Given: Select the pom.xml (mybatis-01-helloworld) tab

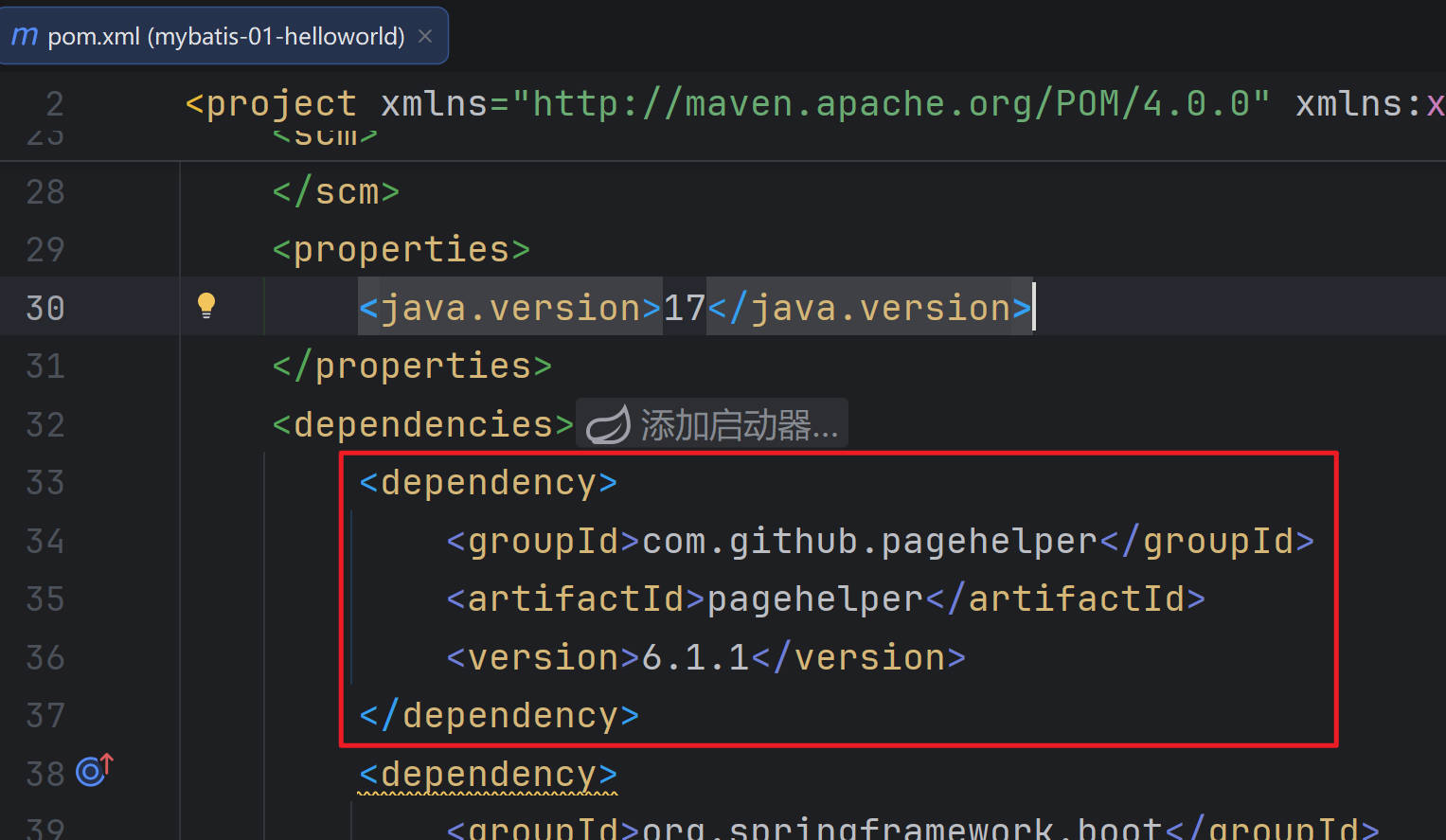Looking at the screenshot, I should pyautogui.click(x=225, y=36).
